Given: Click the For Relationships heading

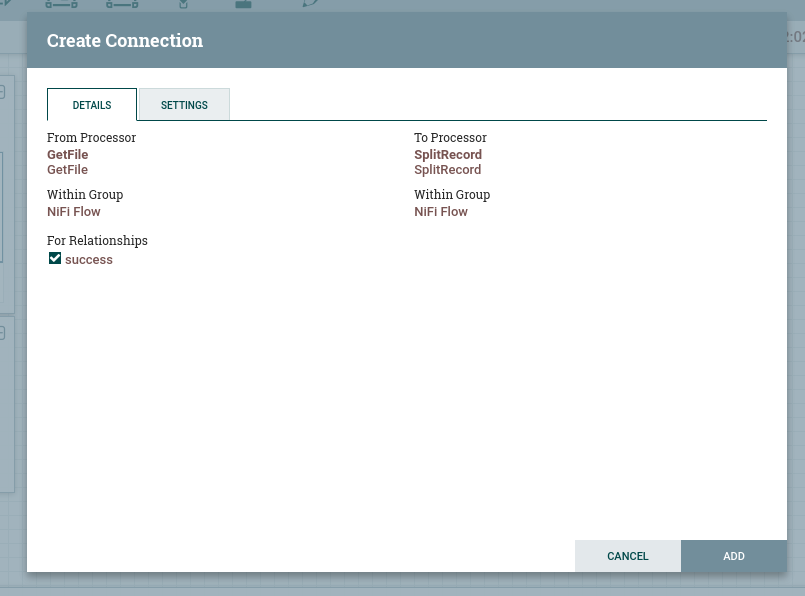Looking at the screenshot, I should click(97, 241).
